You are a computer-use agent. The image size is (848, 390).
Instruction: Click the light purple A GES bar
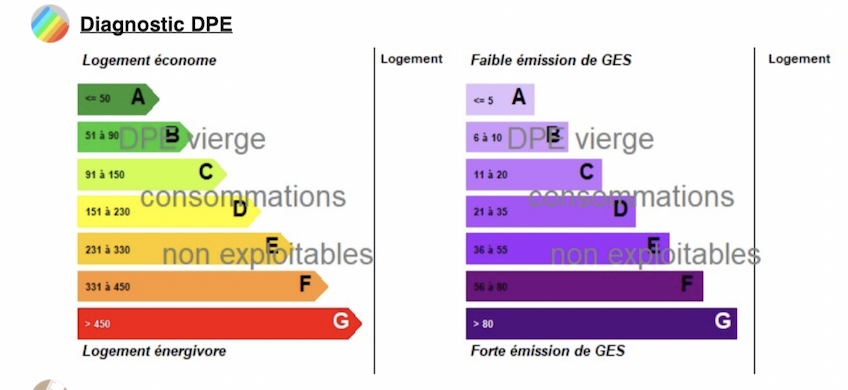(500, 99)
